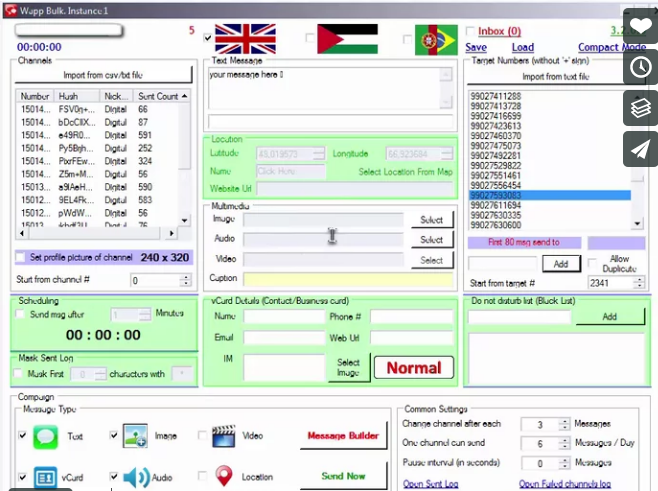
Task: Click the UK flag language icon
Action: (245, 38)
